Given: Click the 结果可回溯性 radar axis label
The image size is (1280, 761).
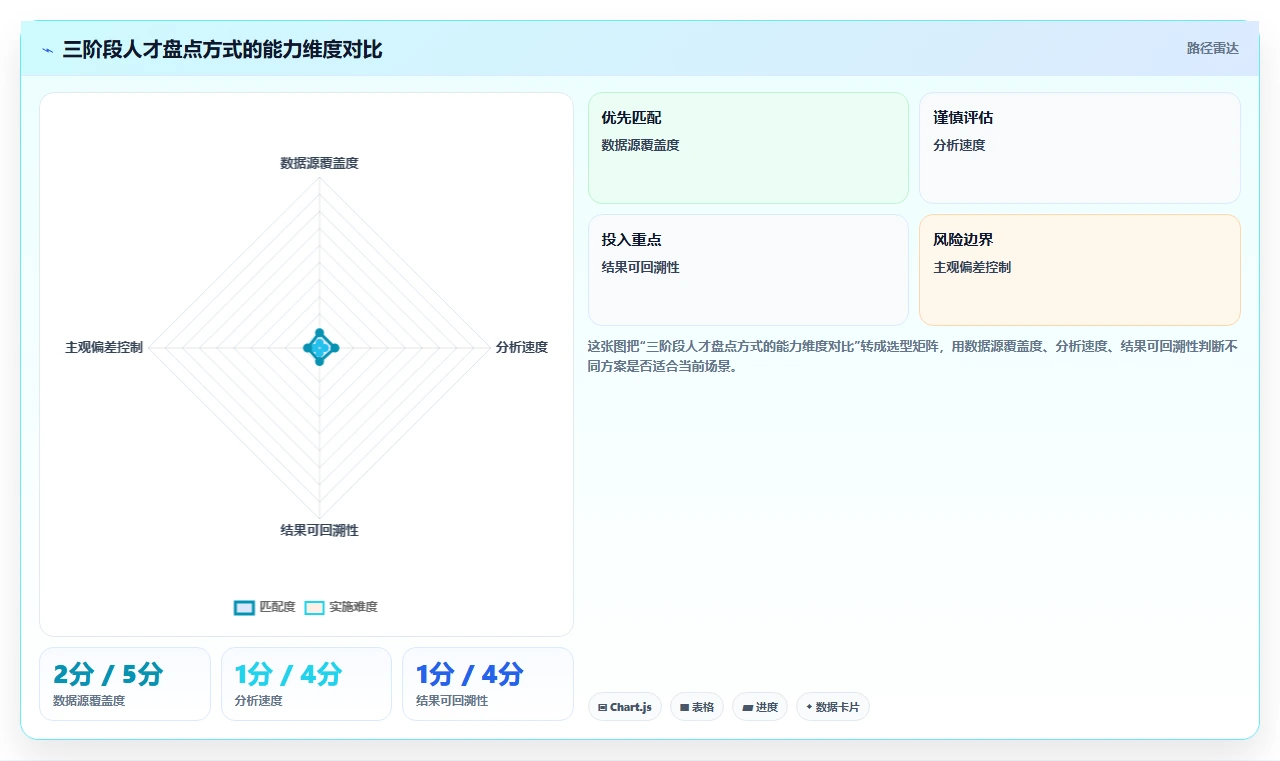Looking at the screenshot, I should [x=319, y=530].
